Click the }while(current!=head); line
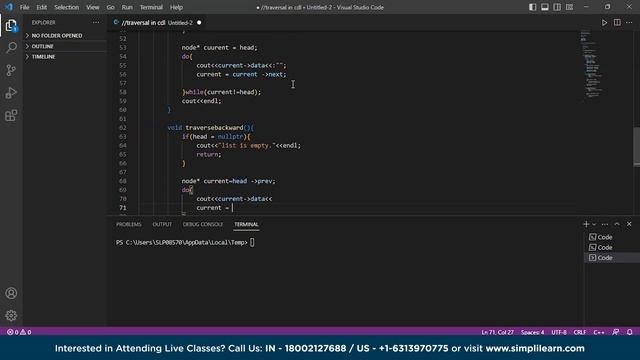The image size is (640, 360). pyautogui.click(x=221, y=92)
